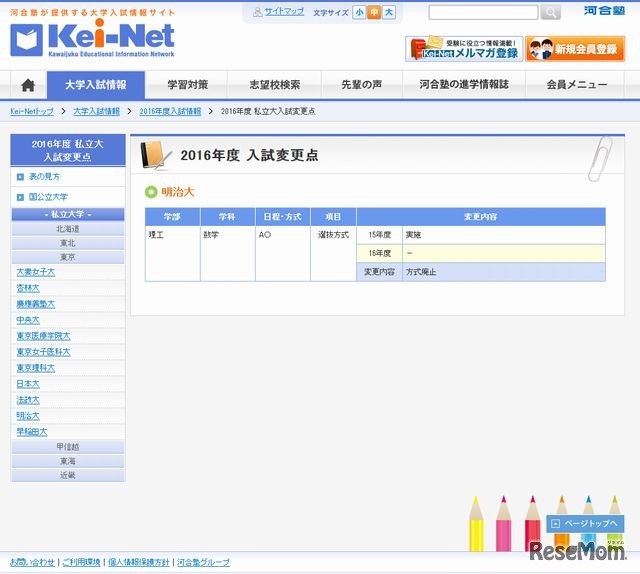Image resolution: width=640 pixels, height=574 pixels.
Task: Open the 東京理科大 link
Action: pyautogui.click(x=36, y=368)
